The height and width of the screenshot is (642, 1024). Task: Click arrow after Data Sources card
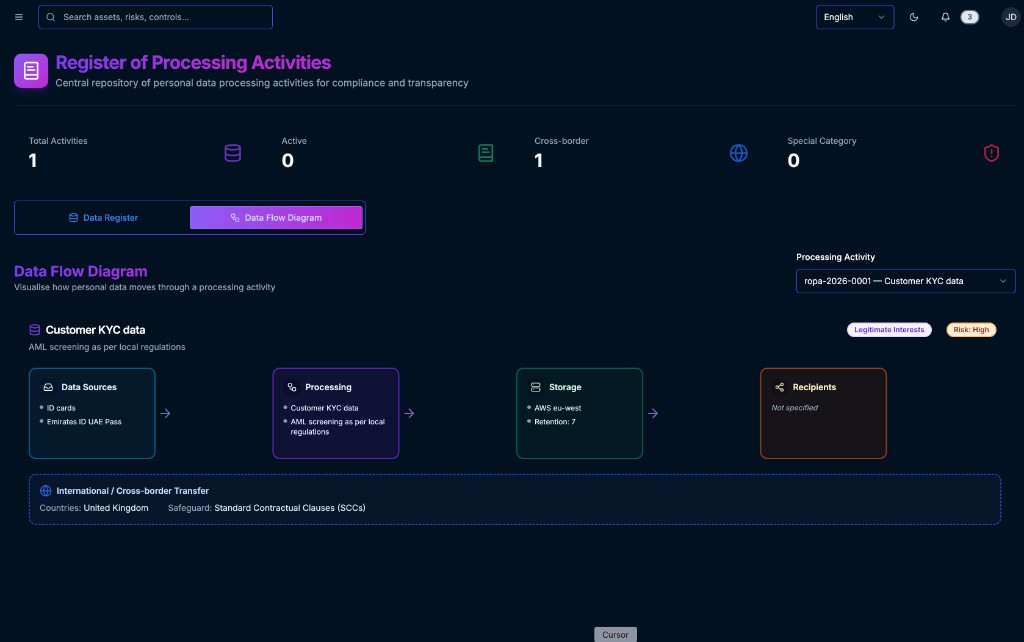(165, 413)
